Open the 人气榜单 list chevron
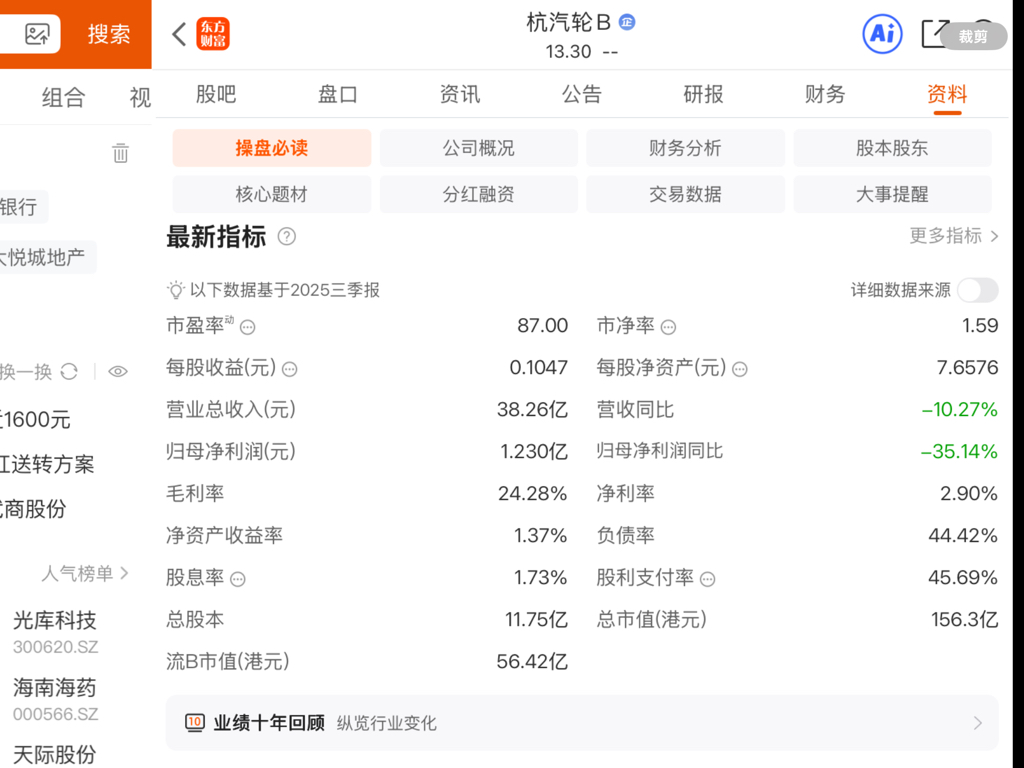 (x=125, y=573)
